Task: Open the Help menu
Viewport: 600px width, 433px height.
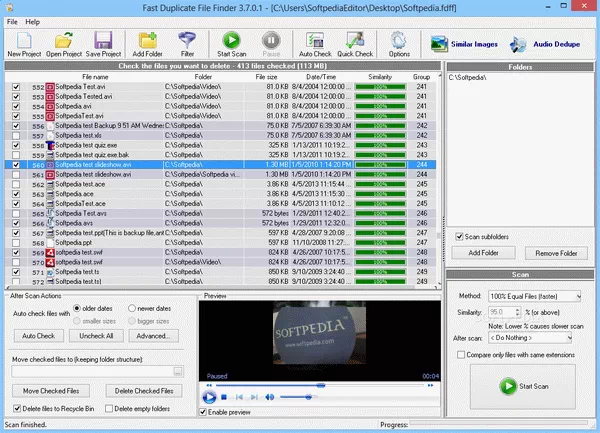Action: coord(33,22)
